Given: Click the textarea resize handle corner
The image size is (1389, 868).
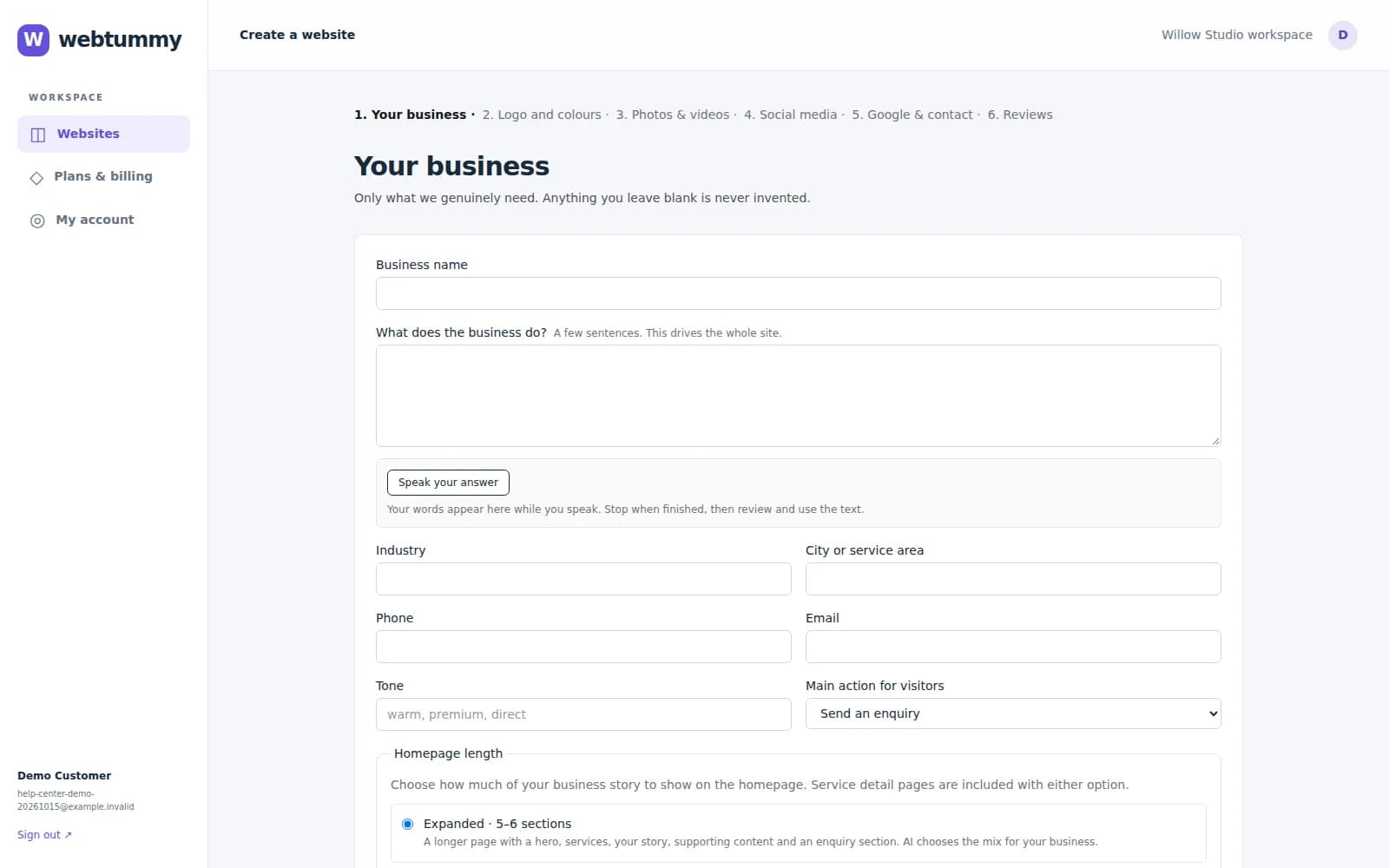Looking at the screenshot, I should pos(1215,441).
